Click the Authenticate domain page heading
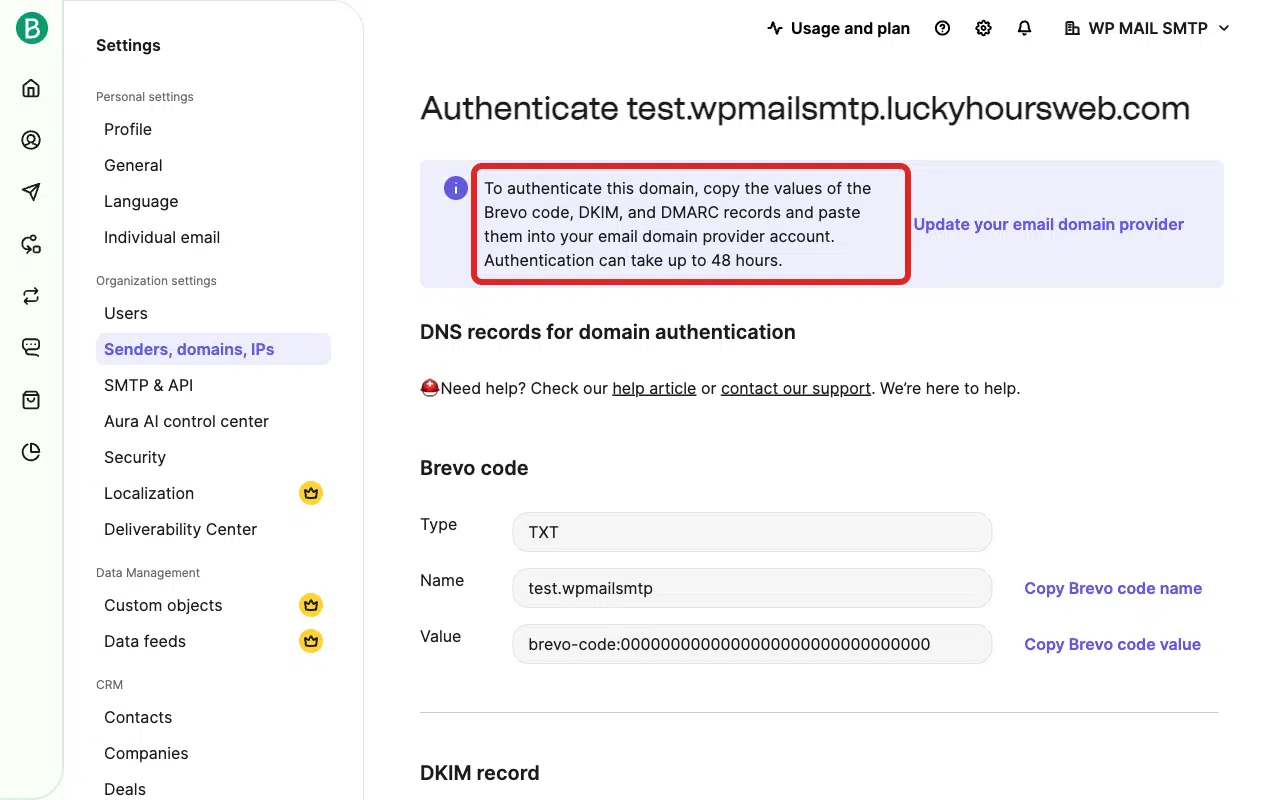 click(805, 108)
